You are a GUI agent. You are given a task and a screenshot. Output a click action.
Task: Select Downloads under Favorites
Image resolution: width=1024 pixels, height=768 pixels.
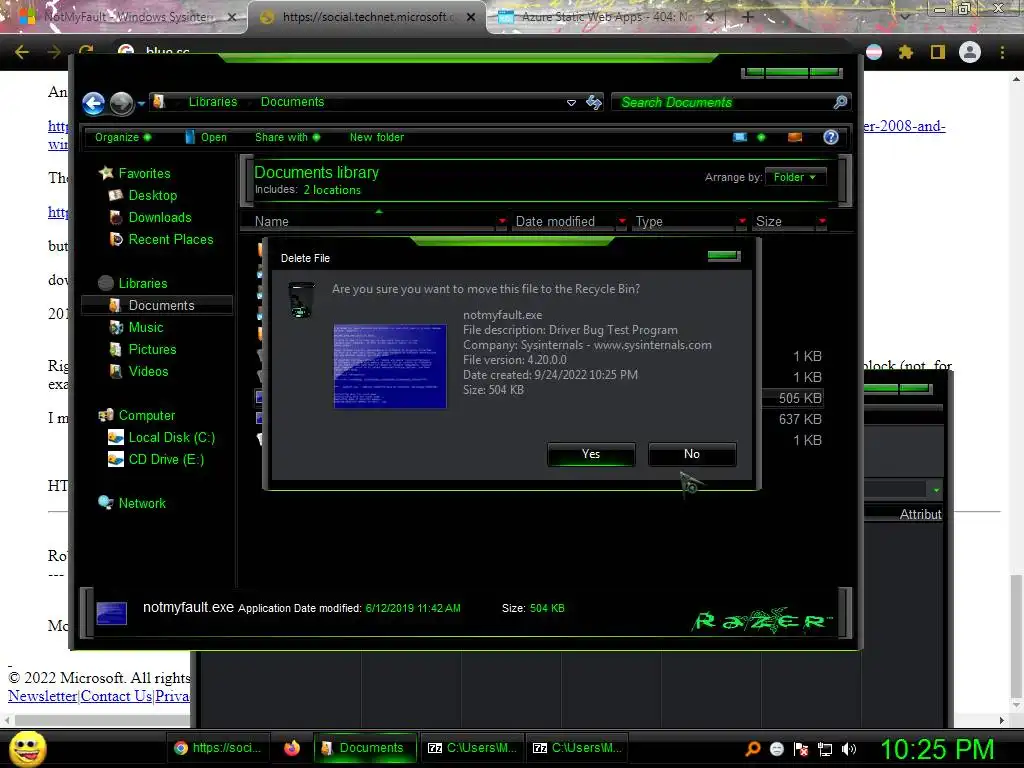coord(150,217)
